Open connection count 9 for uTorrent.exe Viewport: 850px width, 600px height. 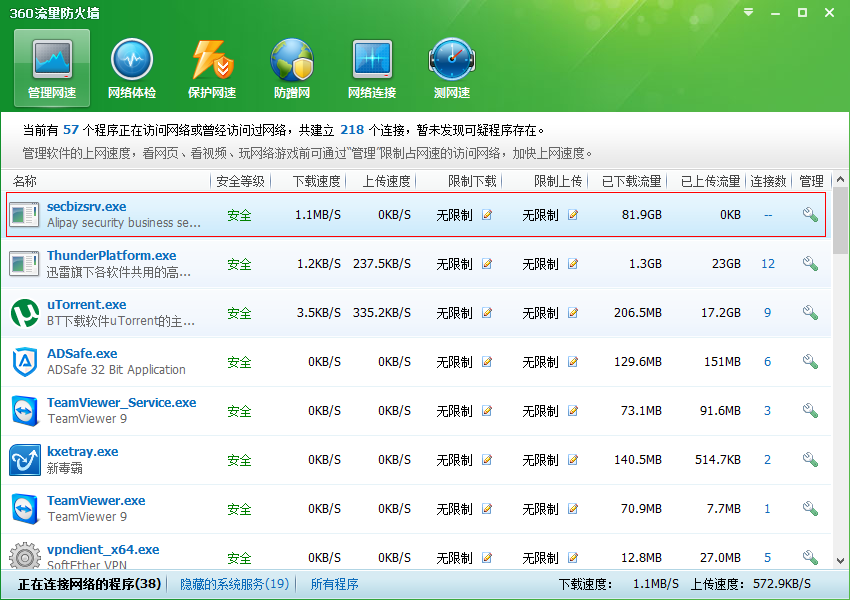click(768, 313)
